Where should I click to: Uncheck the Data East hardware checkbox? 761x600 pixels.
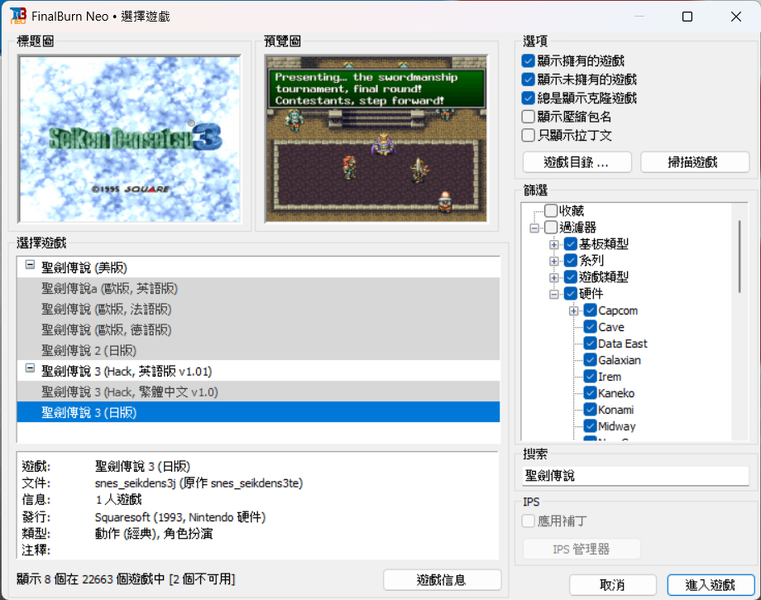point(590,343)
